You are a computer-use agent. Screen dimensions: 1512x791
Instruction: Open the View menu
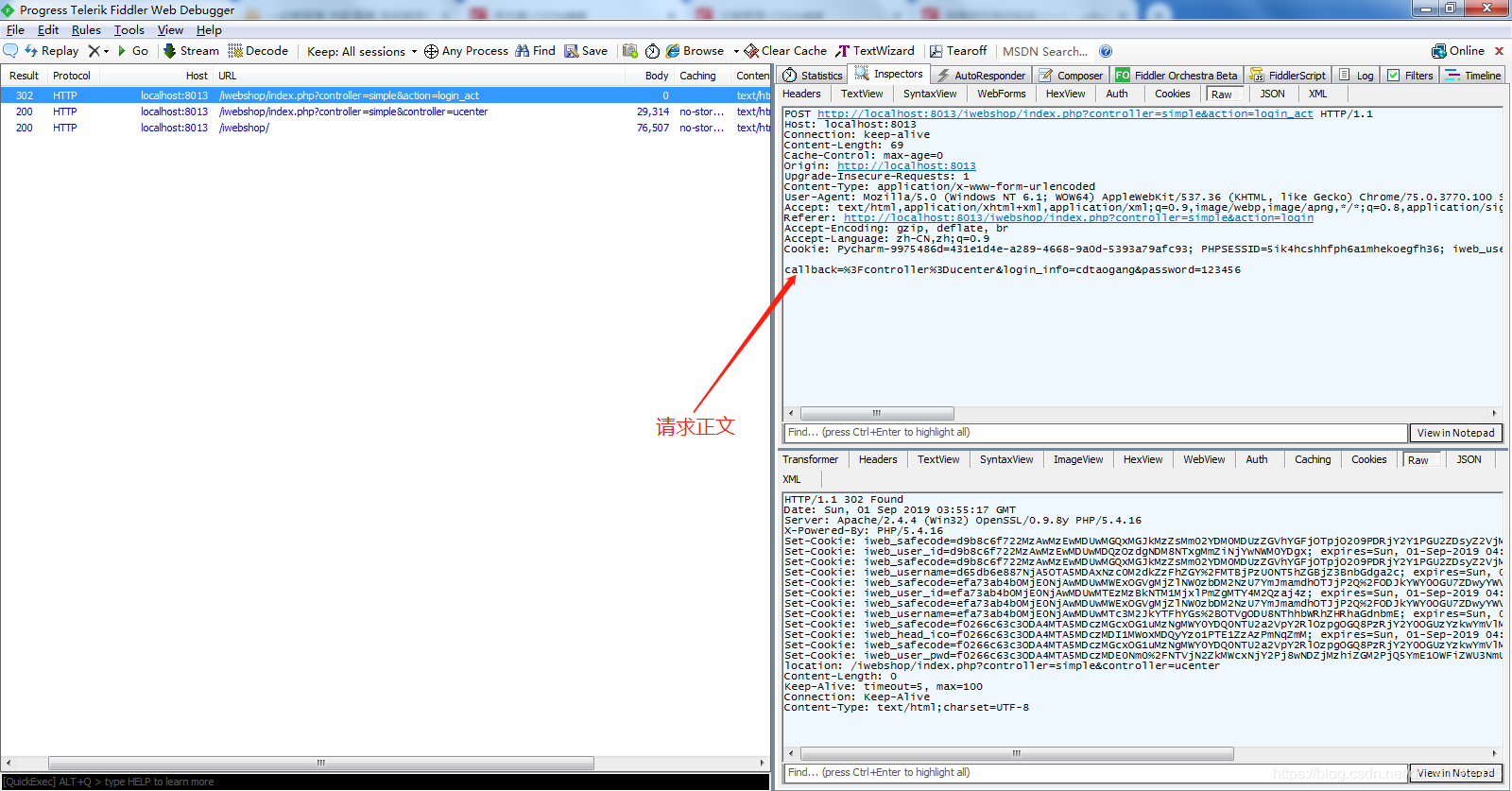point(170,29)
